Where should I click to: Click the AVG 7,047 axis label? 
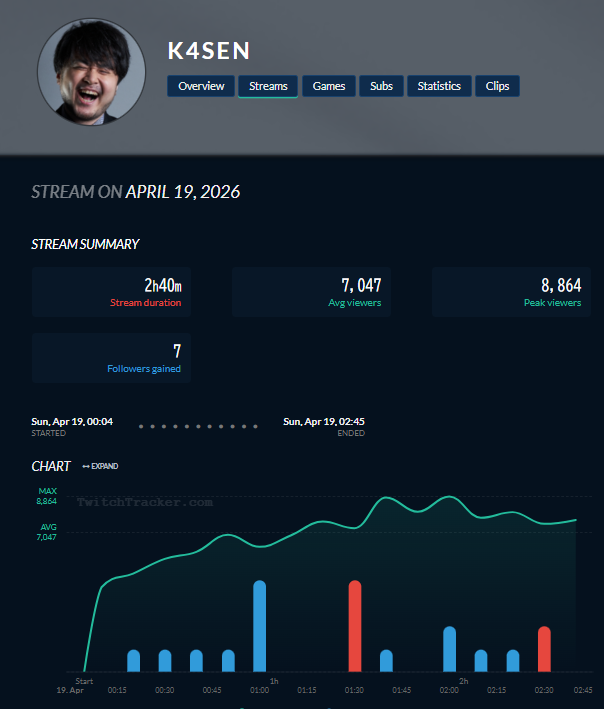tap(47, 532)
